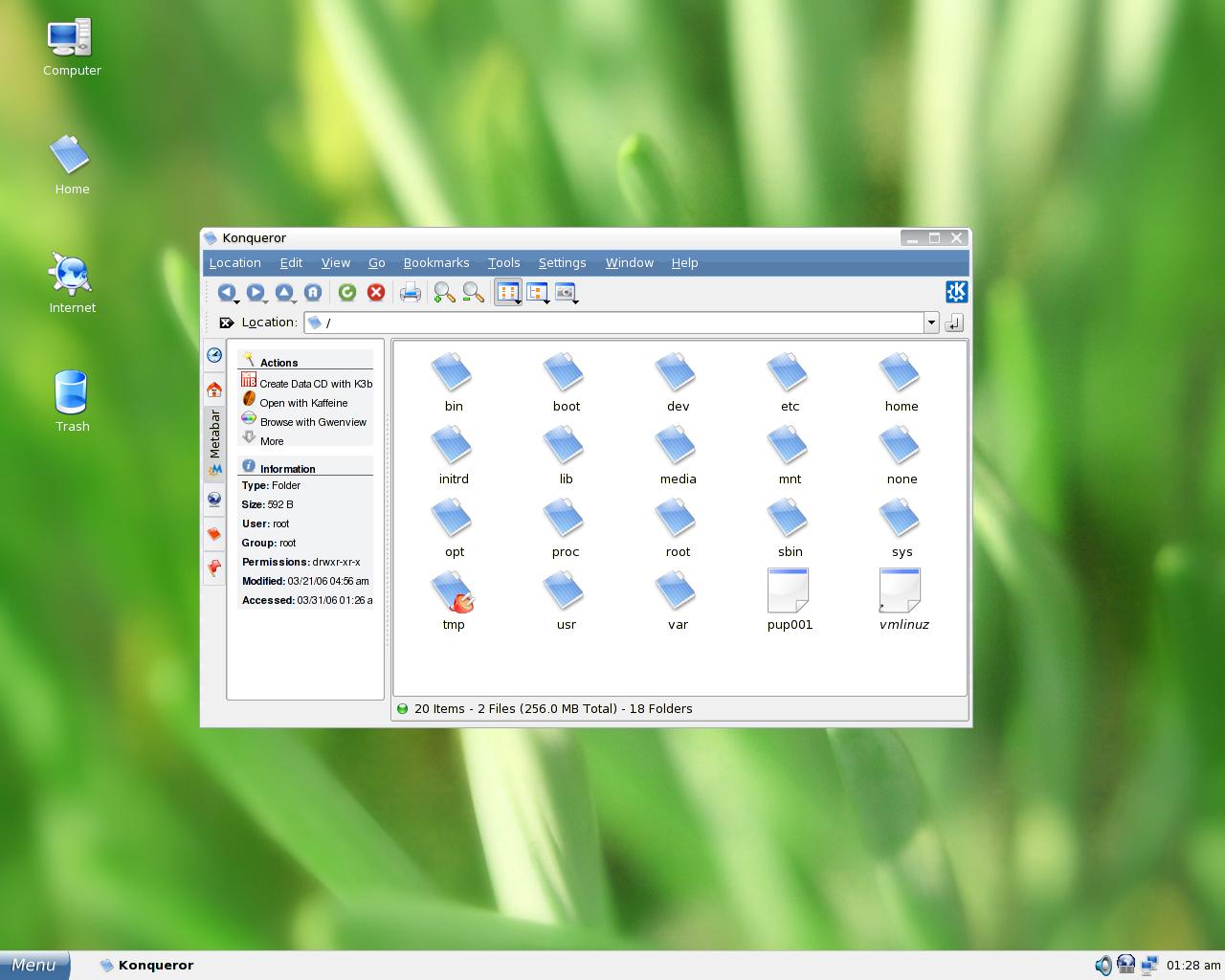Select the dev folder
Viewport: 1225px width, 980px height.
click(678, 382)
